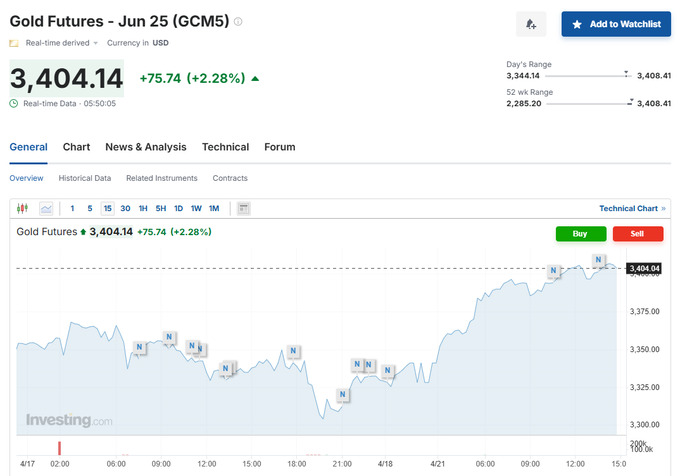
Task: Select the 1H chart interval
Action: click(143, 208)
